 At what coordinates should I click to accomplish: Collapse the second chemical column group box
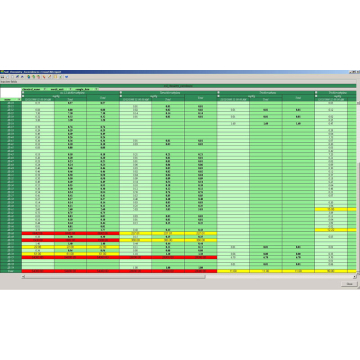pos(121,92)
